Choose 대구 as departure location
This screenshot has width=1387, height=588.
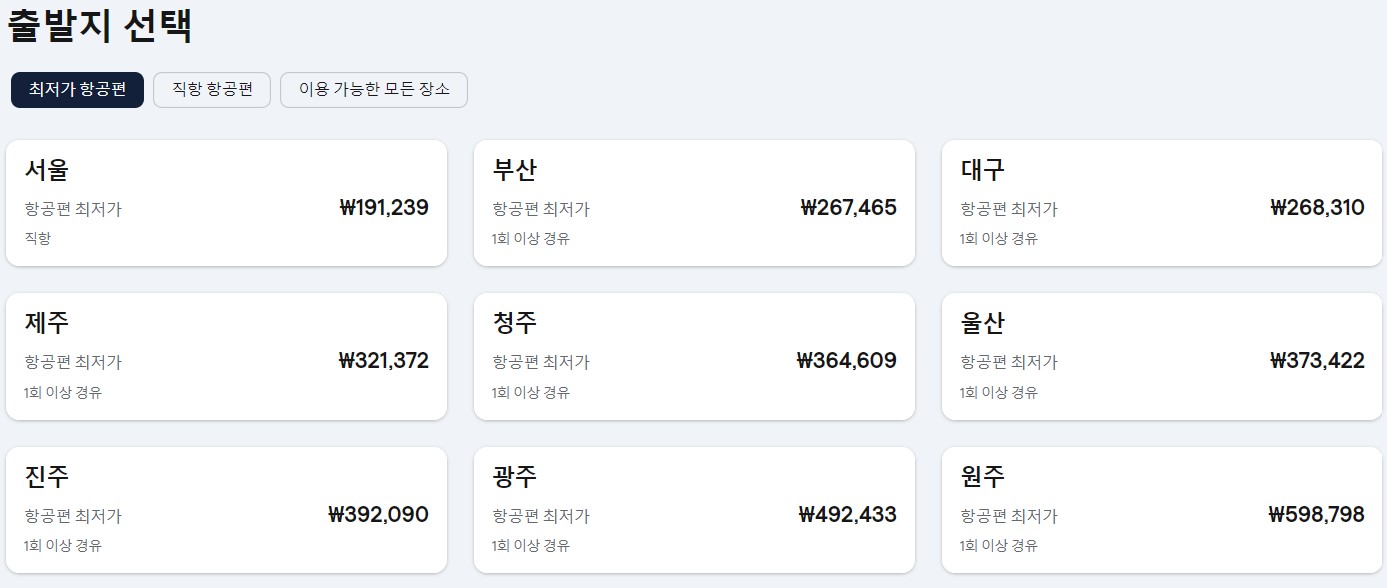click(x=1161, y=202)
